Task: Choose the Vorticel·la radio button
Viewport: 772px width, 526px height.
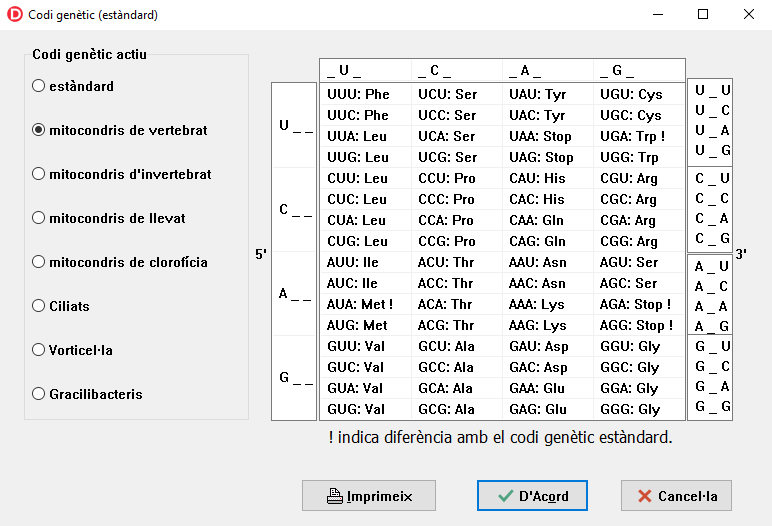Action: 39,350
